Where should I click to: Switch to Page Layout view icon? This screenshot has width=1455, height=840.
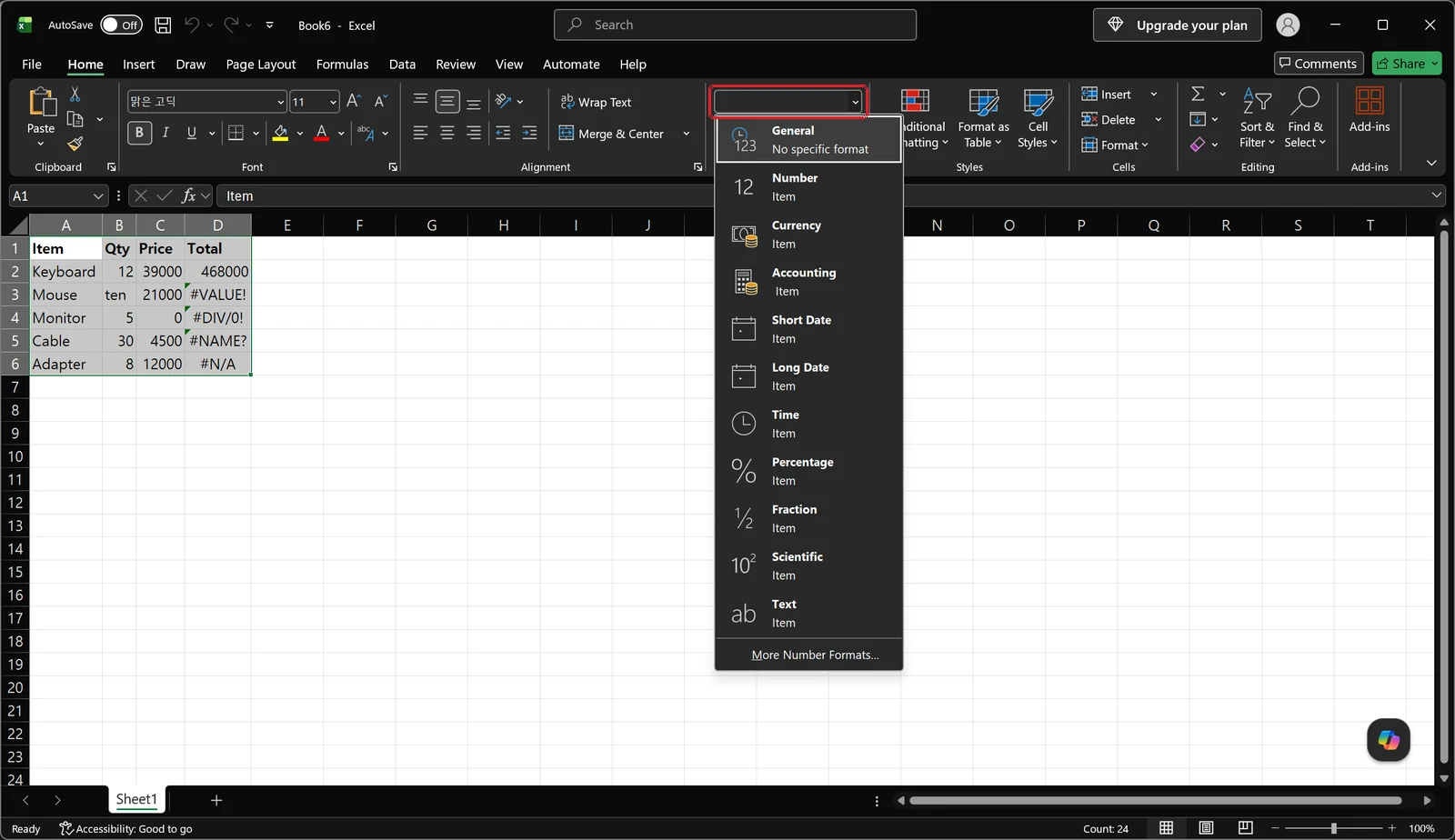[1206, 828]
